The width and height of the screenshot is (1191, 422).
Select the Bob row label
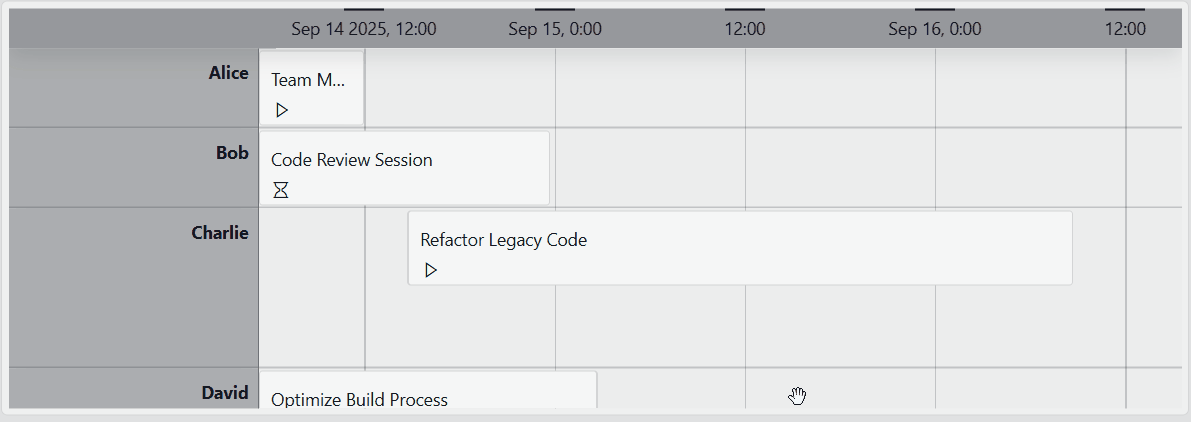pyautogui.click(x=232, y=153)
